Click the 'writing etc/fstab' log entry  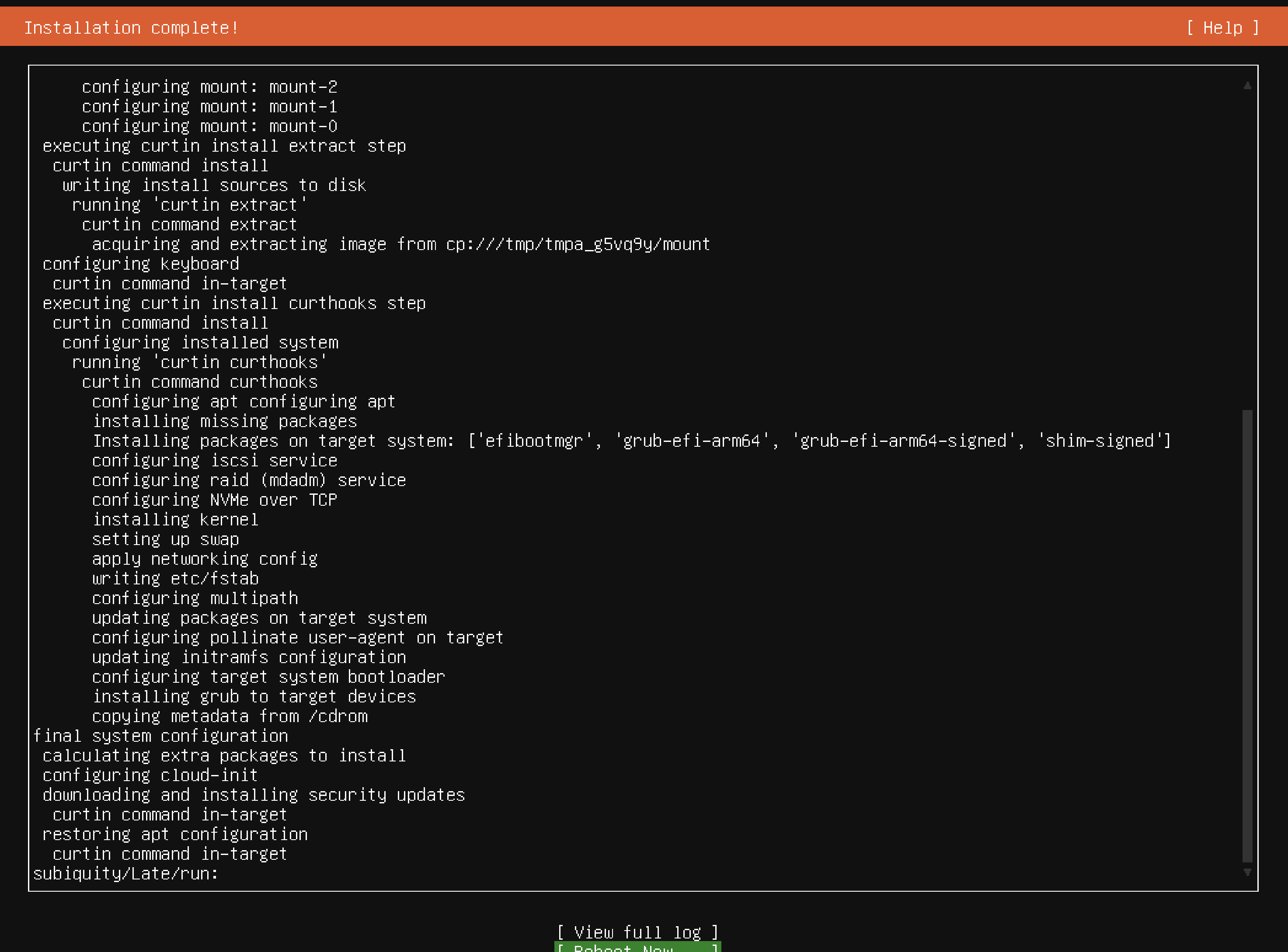[x=175, y=578]
